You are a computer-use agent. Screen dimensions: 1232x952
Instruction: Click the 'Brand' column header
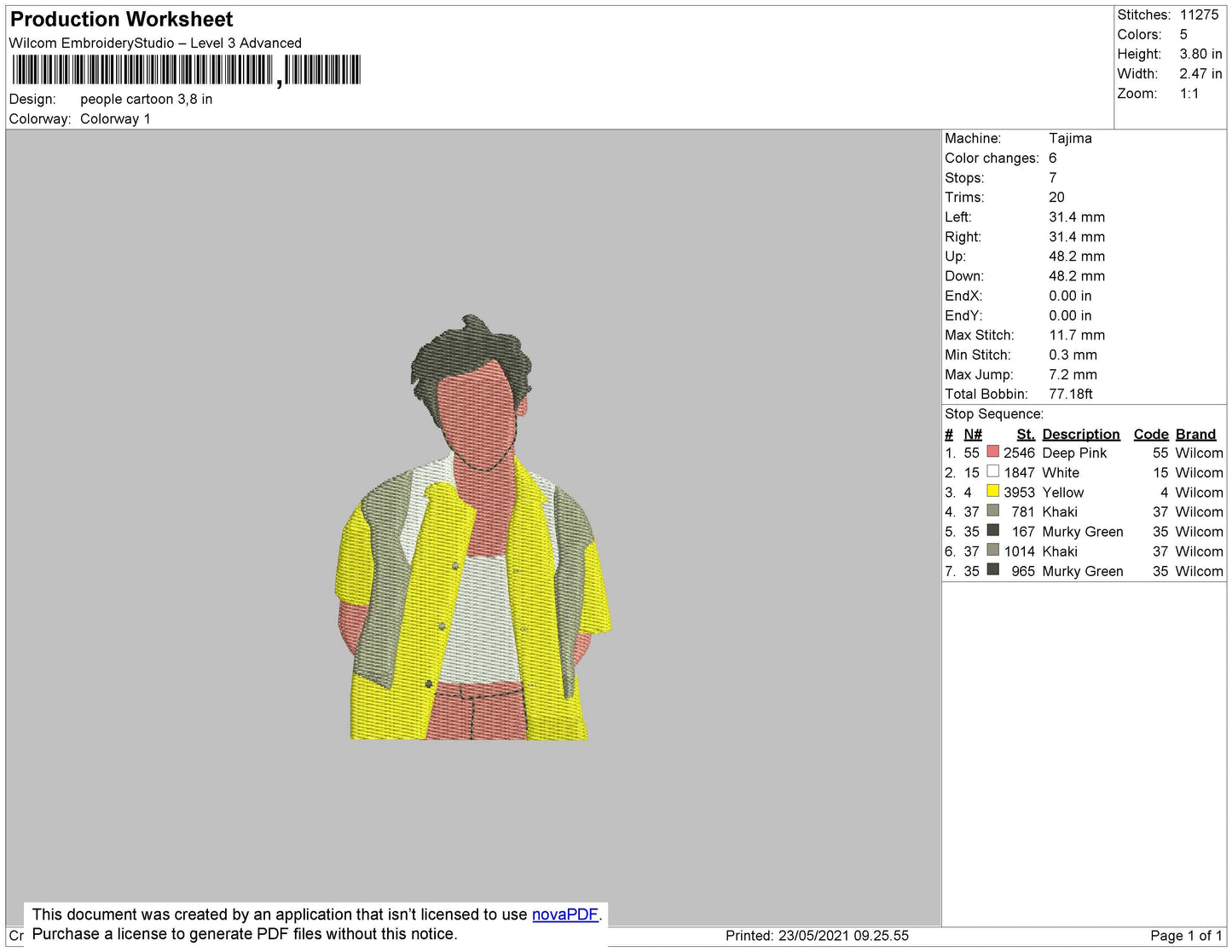coord(1196,435)
